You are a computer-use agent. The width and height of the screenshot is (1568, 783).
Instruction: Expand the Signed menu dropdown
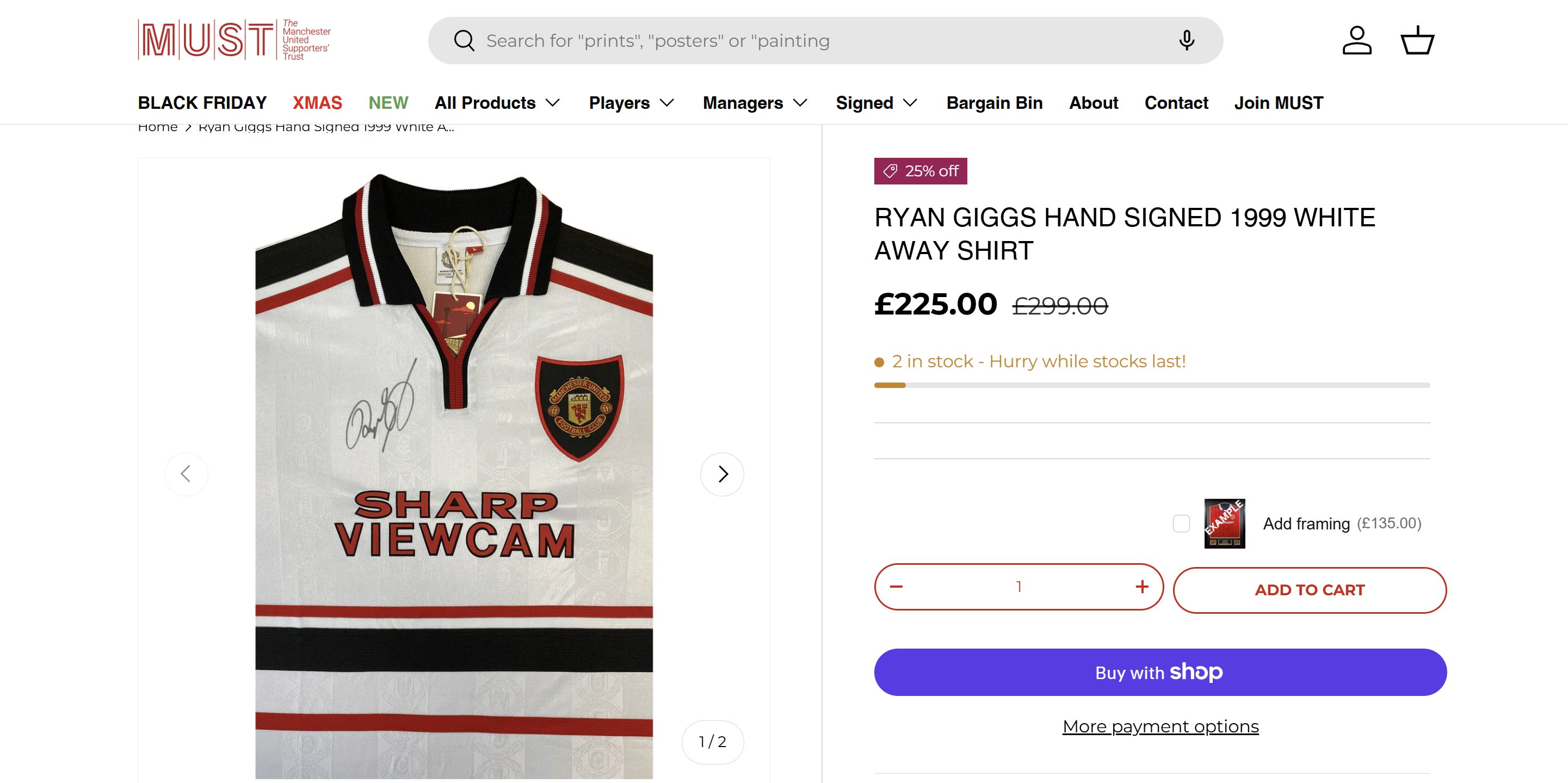point(876,103)
